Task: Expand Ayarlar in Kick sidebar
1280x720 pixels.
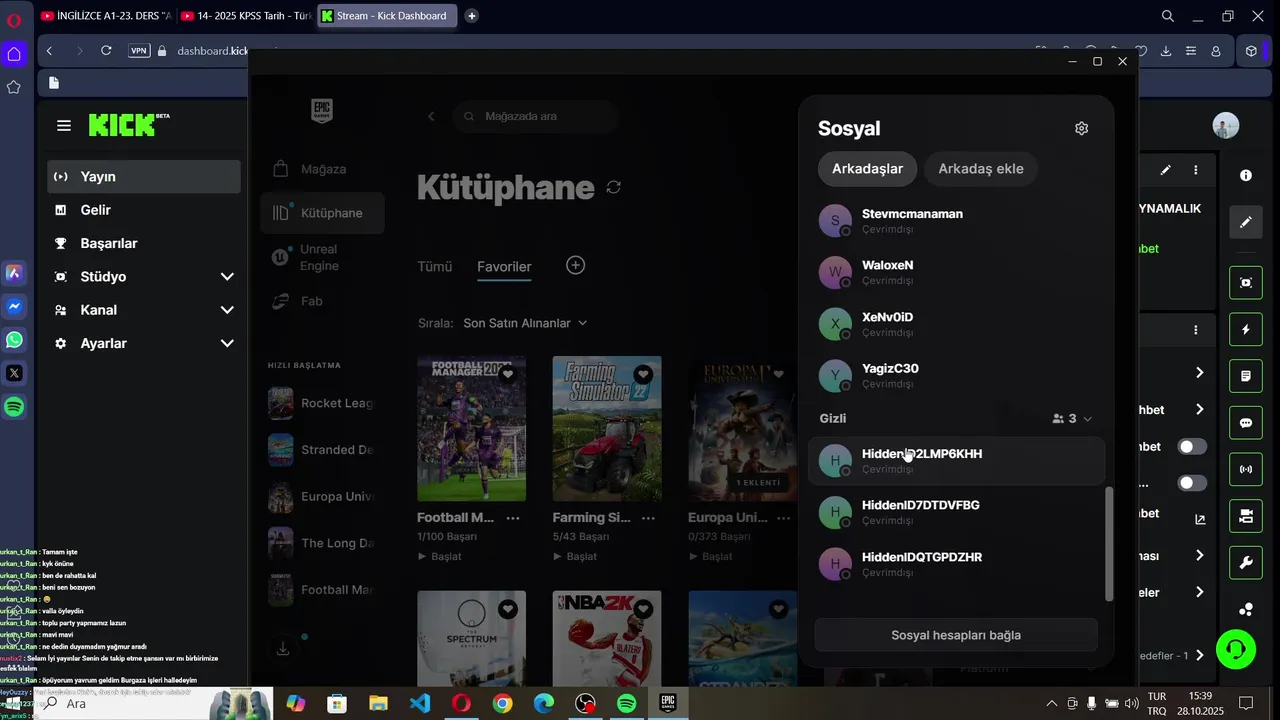Action: (x=144, y=343)
